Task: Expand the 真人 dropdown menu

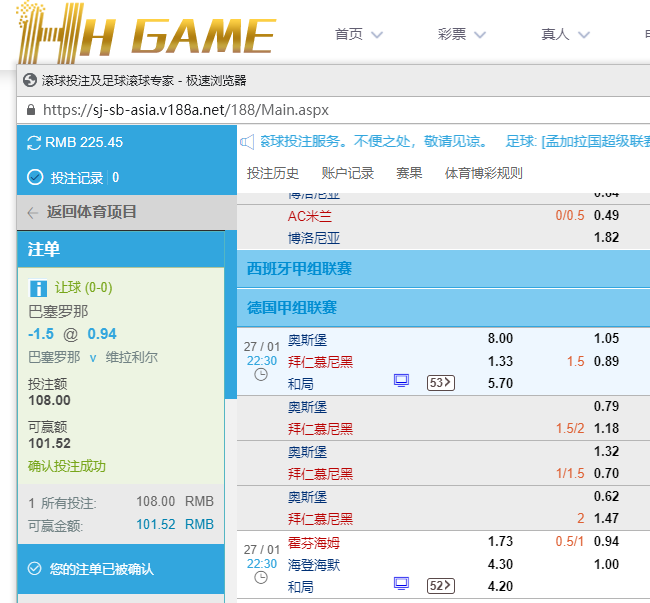Action: 584,35
